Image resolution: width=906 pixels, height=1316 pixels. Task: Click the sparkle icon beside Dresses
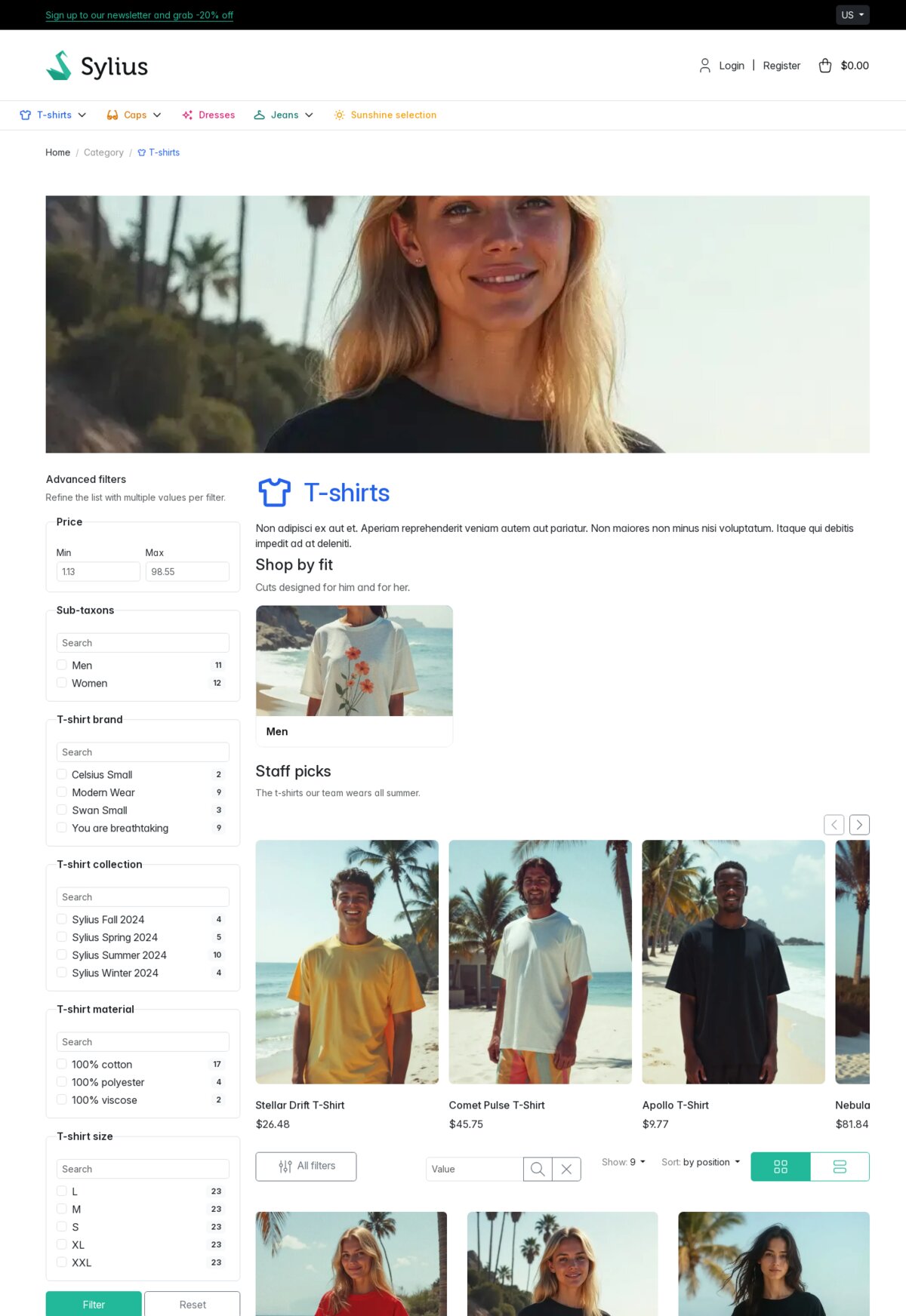point(187,115)
